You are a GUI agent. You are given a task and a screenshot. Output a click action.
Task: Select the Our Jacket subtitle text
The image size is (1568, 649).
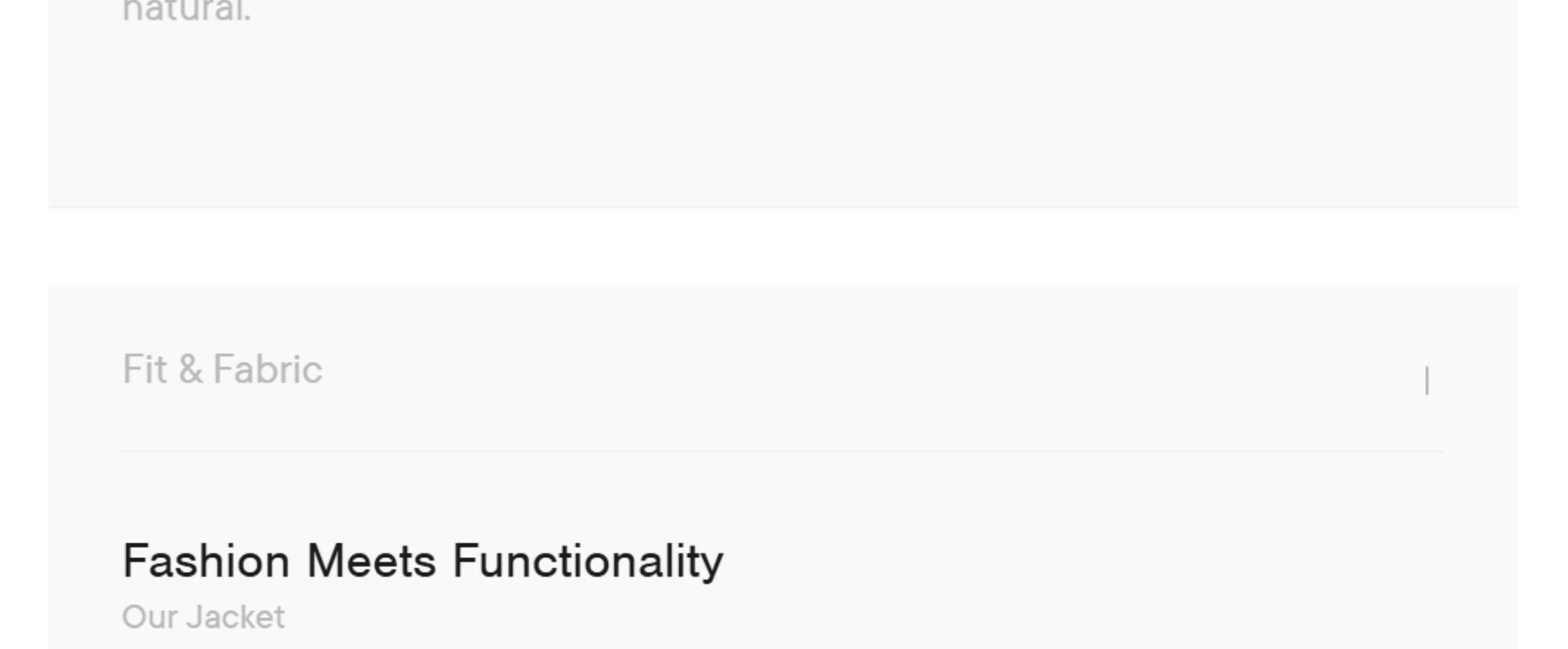click(203, 617)
